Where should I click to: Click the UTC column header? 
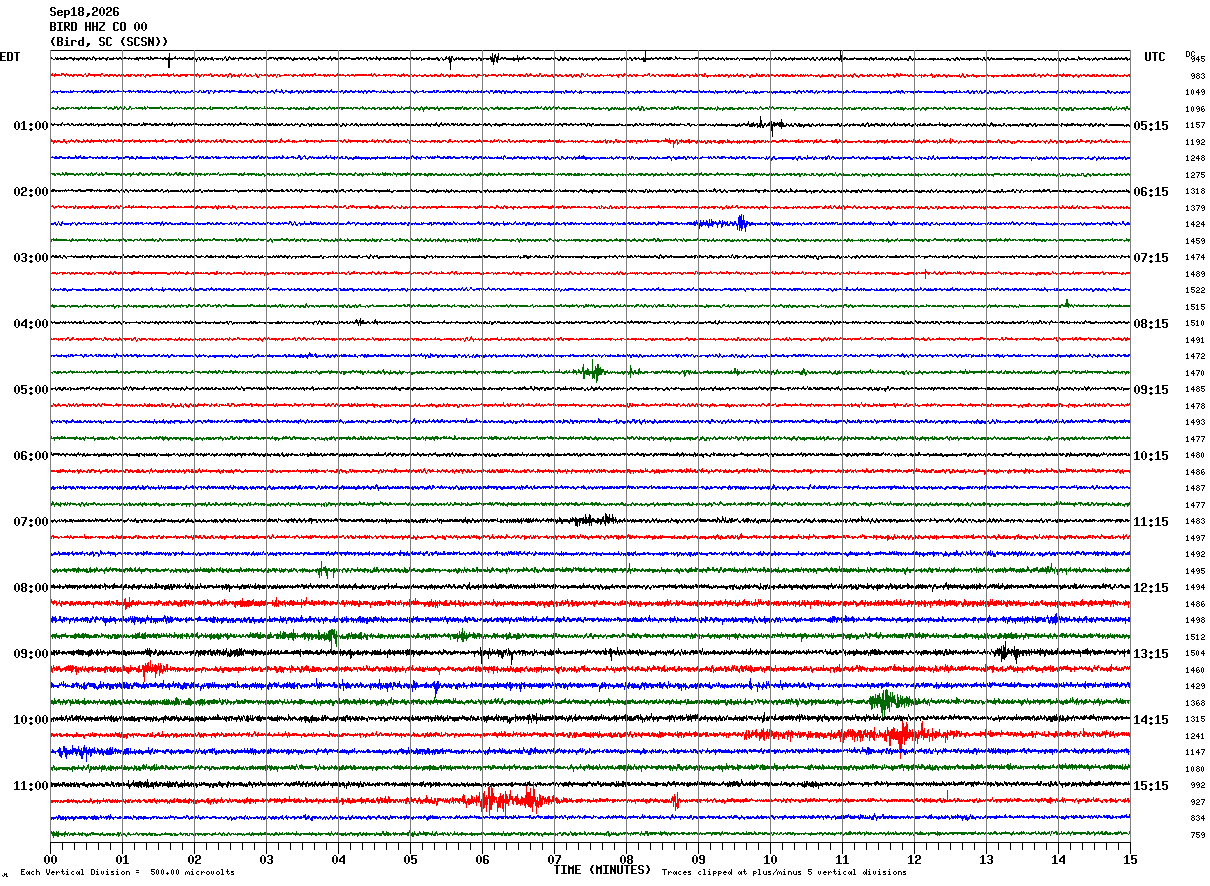(1155, 57)
